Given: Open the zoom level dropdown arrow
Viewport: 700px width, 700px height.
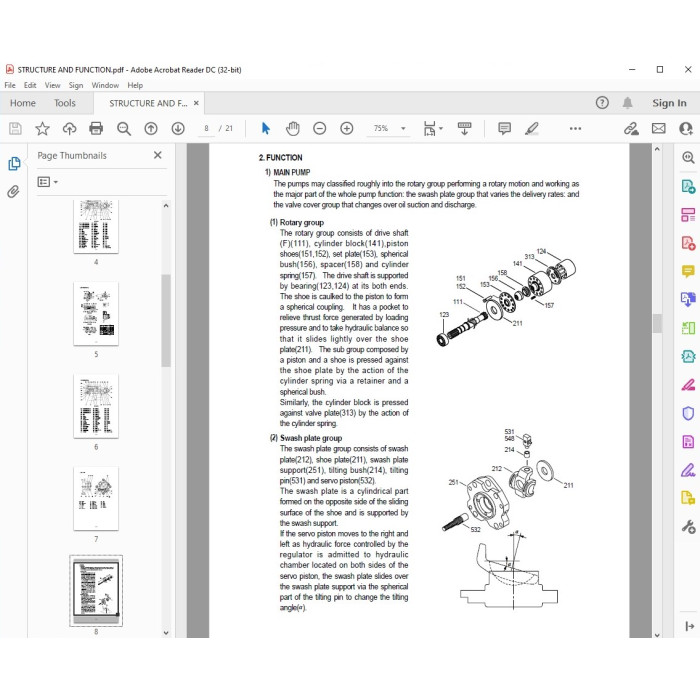Looking at the screenshot, I should point(403,129).
